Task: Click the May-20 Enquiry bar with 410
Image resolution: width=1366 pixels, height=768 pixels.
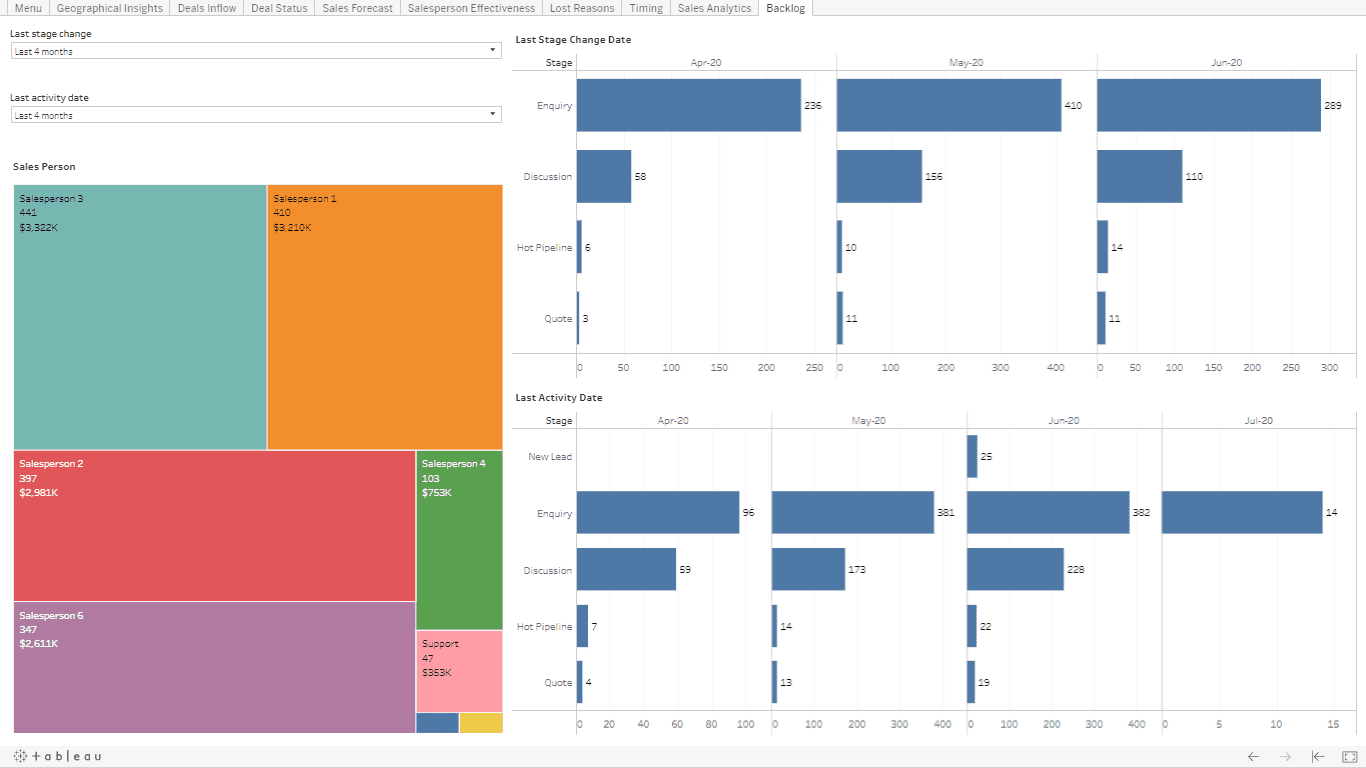Action: (949, 105)
